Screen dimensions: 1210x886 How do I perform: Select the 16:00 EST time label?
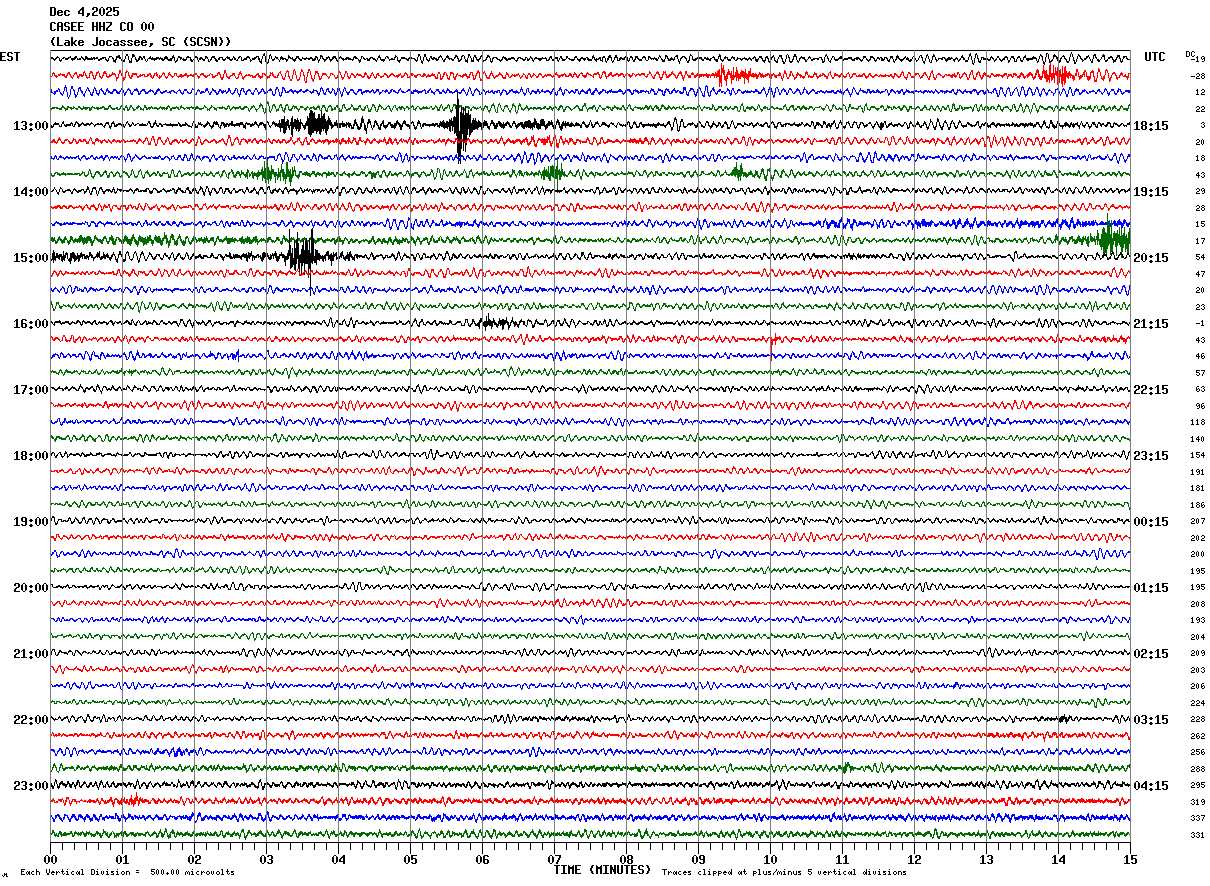pyautogui.click(x=30, y=324)
